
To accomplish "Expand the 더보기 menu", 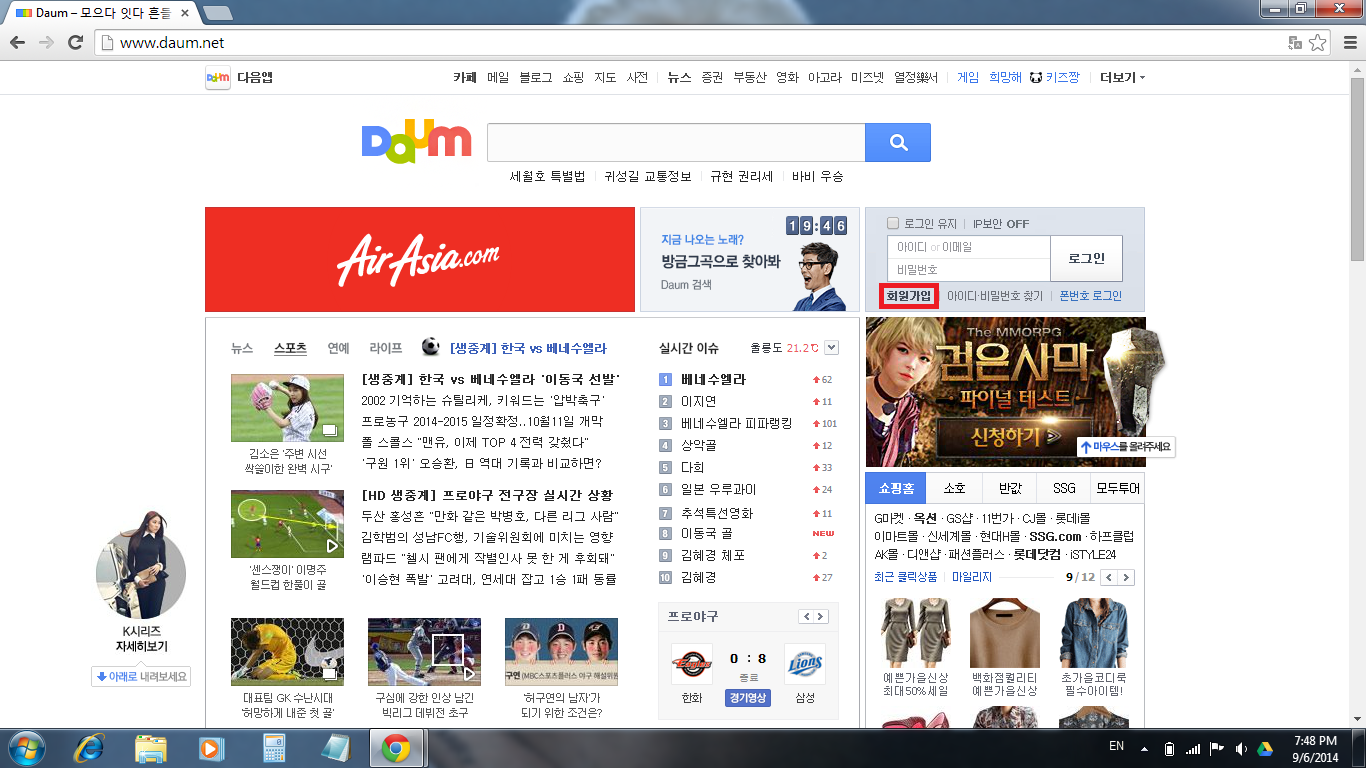I will [1122, 77].
